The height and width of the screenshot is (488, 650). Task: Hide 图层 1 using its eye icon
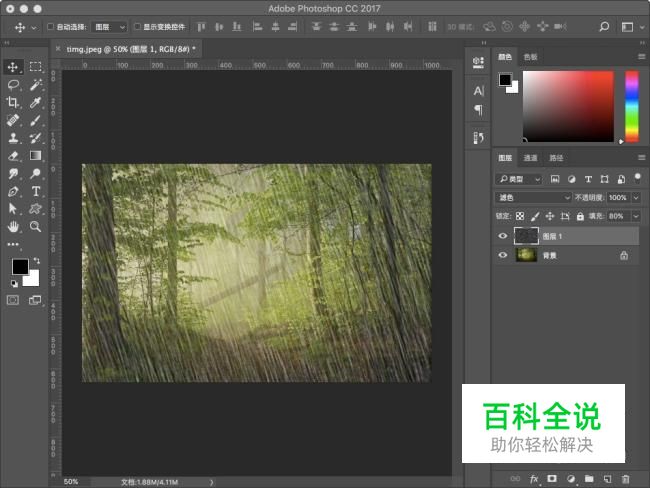click(502, 236)
